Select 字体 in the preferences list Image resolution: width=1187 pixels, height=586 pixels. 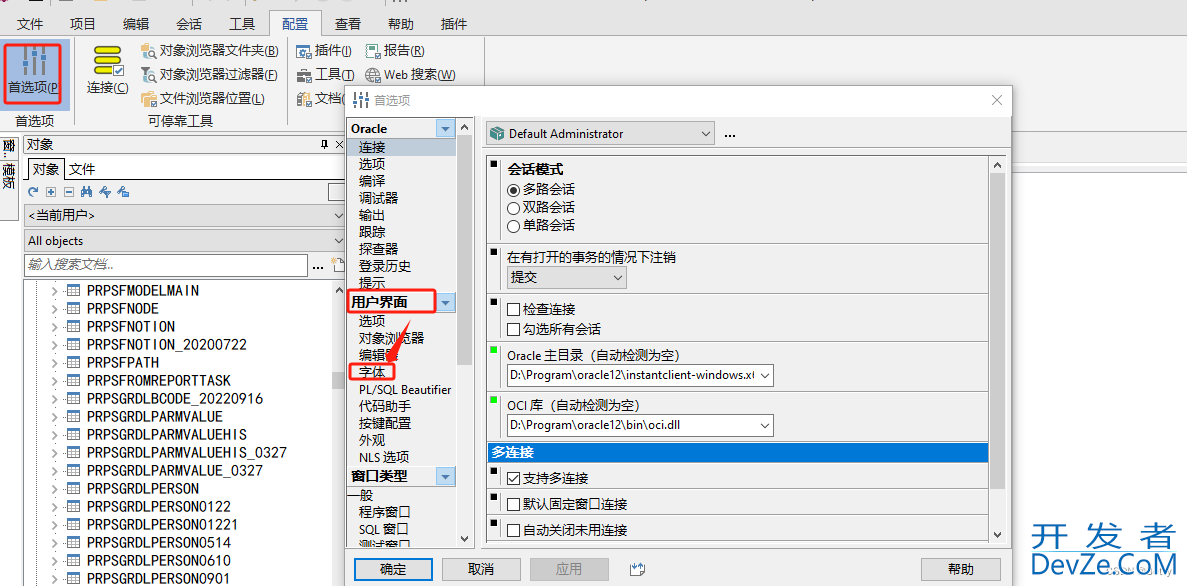click(372, 372)
